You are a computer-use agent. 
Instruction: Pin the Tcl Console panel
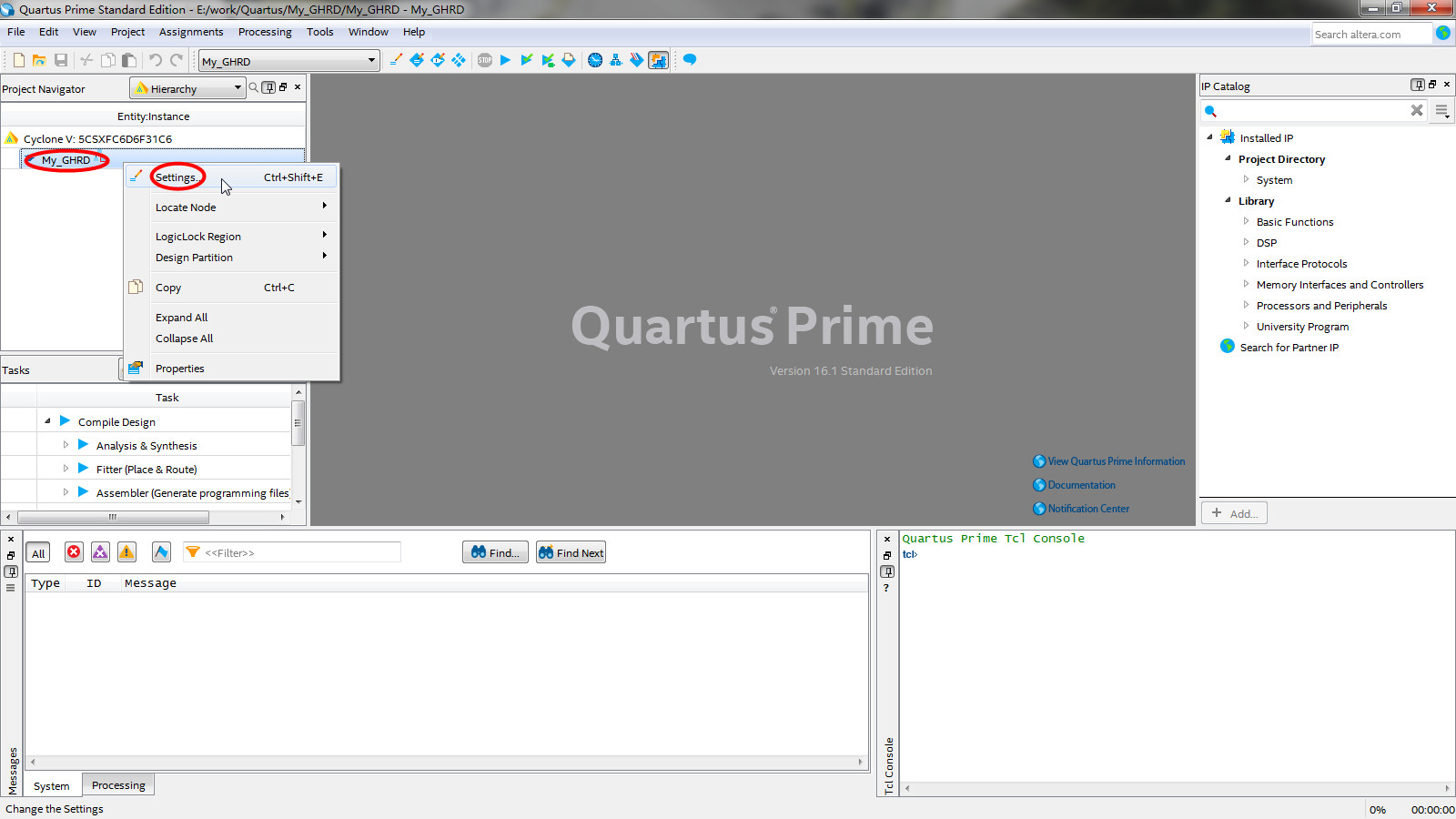[887, 571]
